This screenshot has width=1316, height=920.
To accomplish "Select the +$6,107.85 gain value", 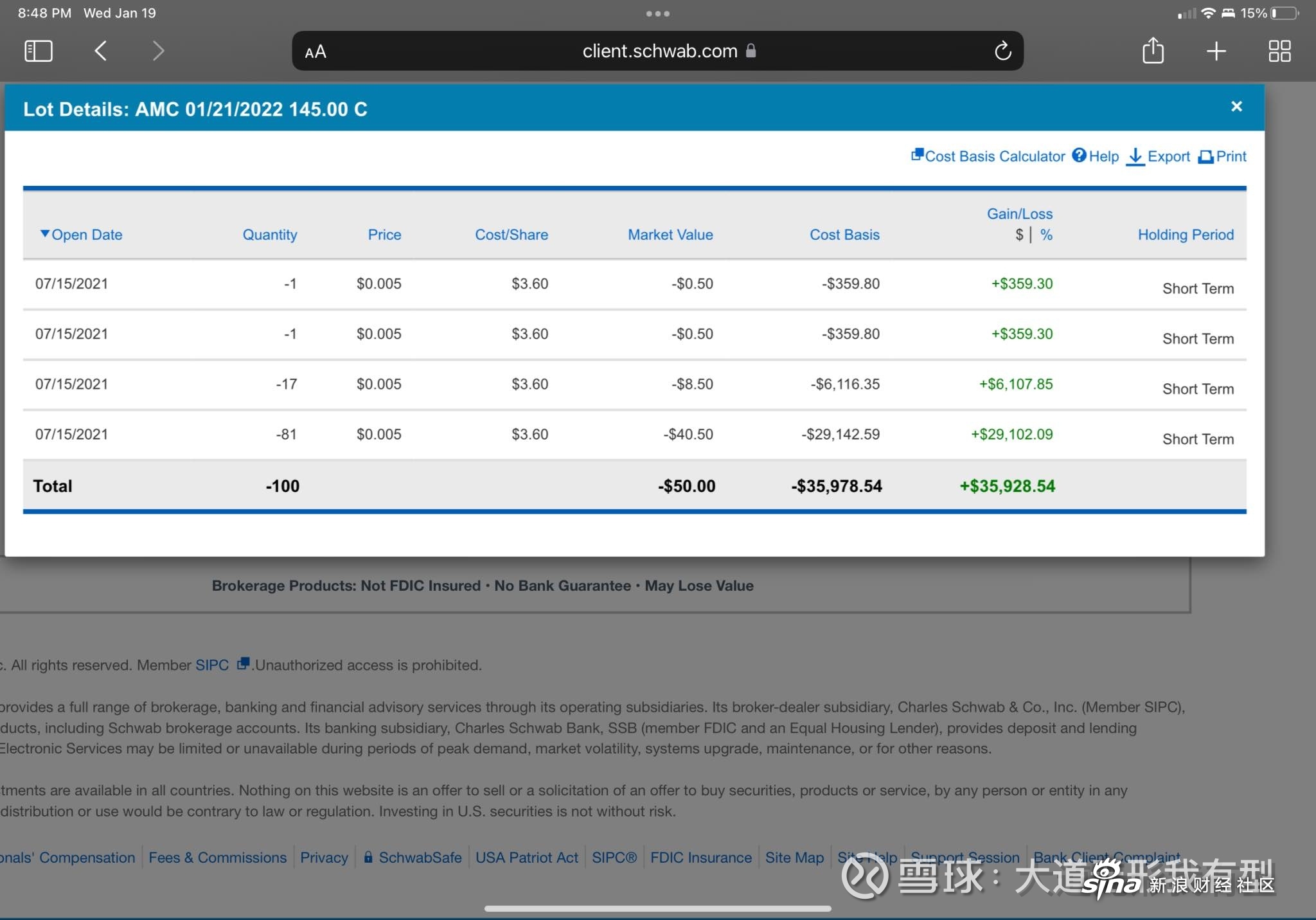I will pyautogui.click(x=1016, y=384).
